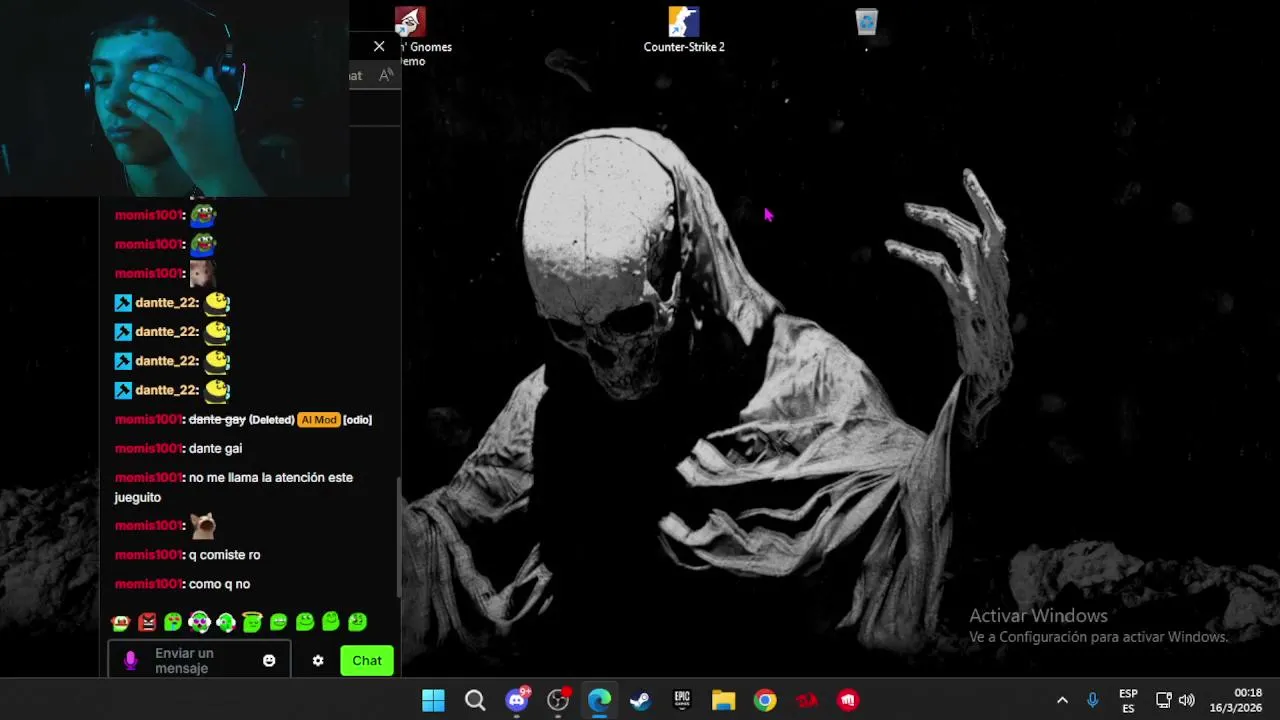
Task: Open the Riot client taskbar icon
Action: click(x=848, y=700)
